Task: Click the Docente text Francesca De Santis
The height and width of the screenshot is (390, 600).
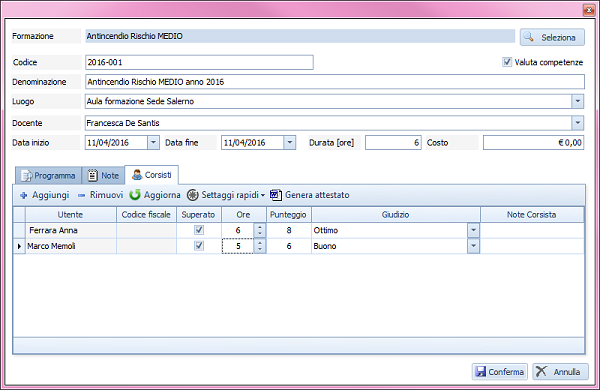Action: [x=123, y=123]
